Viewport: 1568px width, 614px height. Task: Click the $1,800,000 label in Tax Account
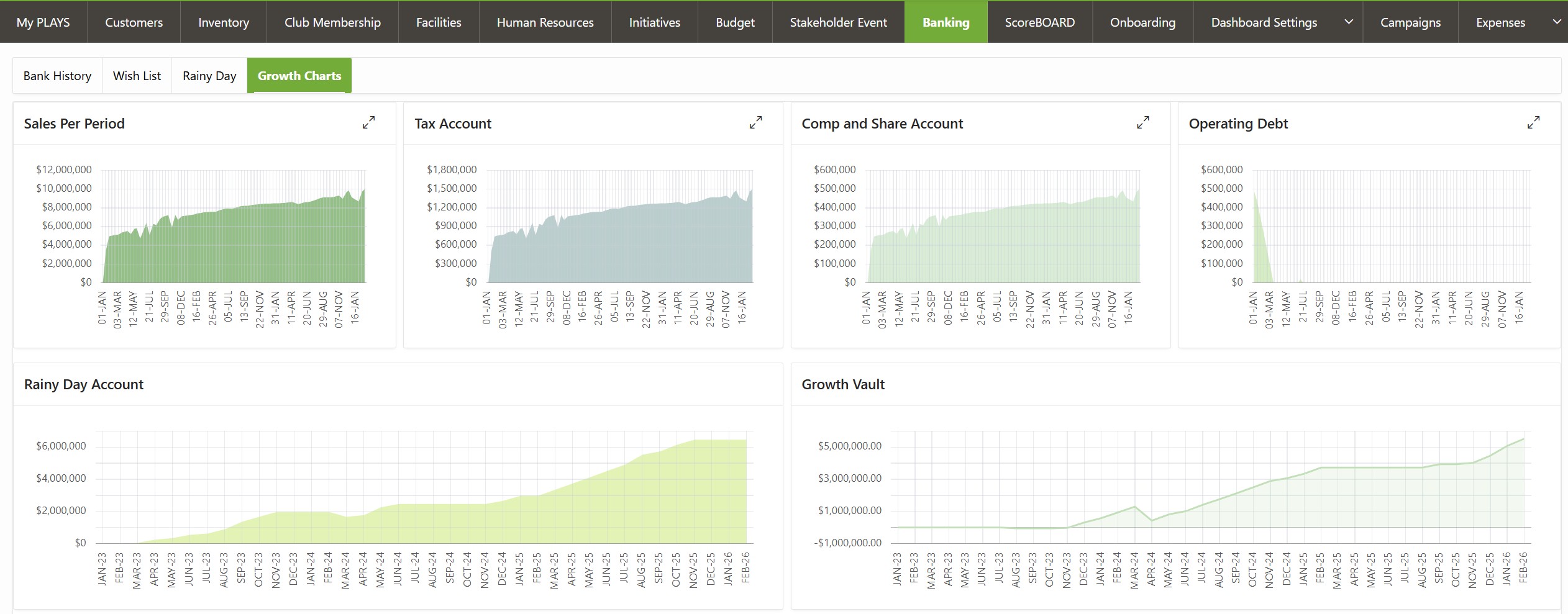[x=452, y=169]
